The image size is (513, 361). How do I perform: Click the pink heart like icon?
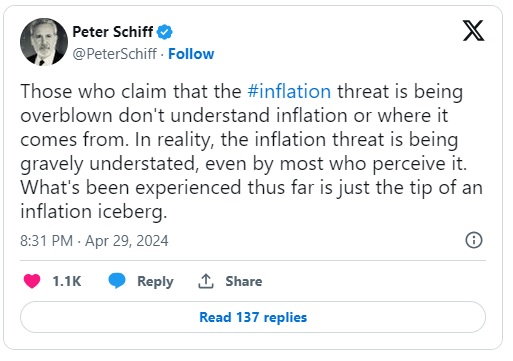(x=32, y=281)
